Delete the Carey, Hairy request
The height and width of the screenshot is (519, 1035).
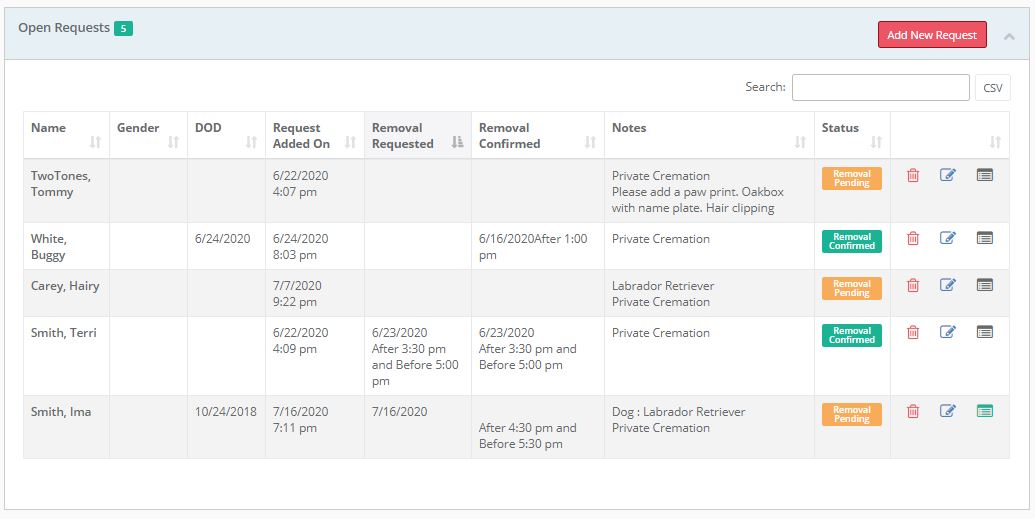[912, 285]
